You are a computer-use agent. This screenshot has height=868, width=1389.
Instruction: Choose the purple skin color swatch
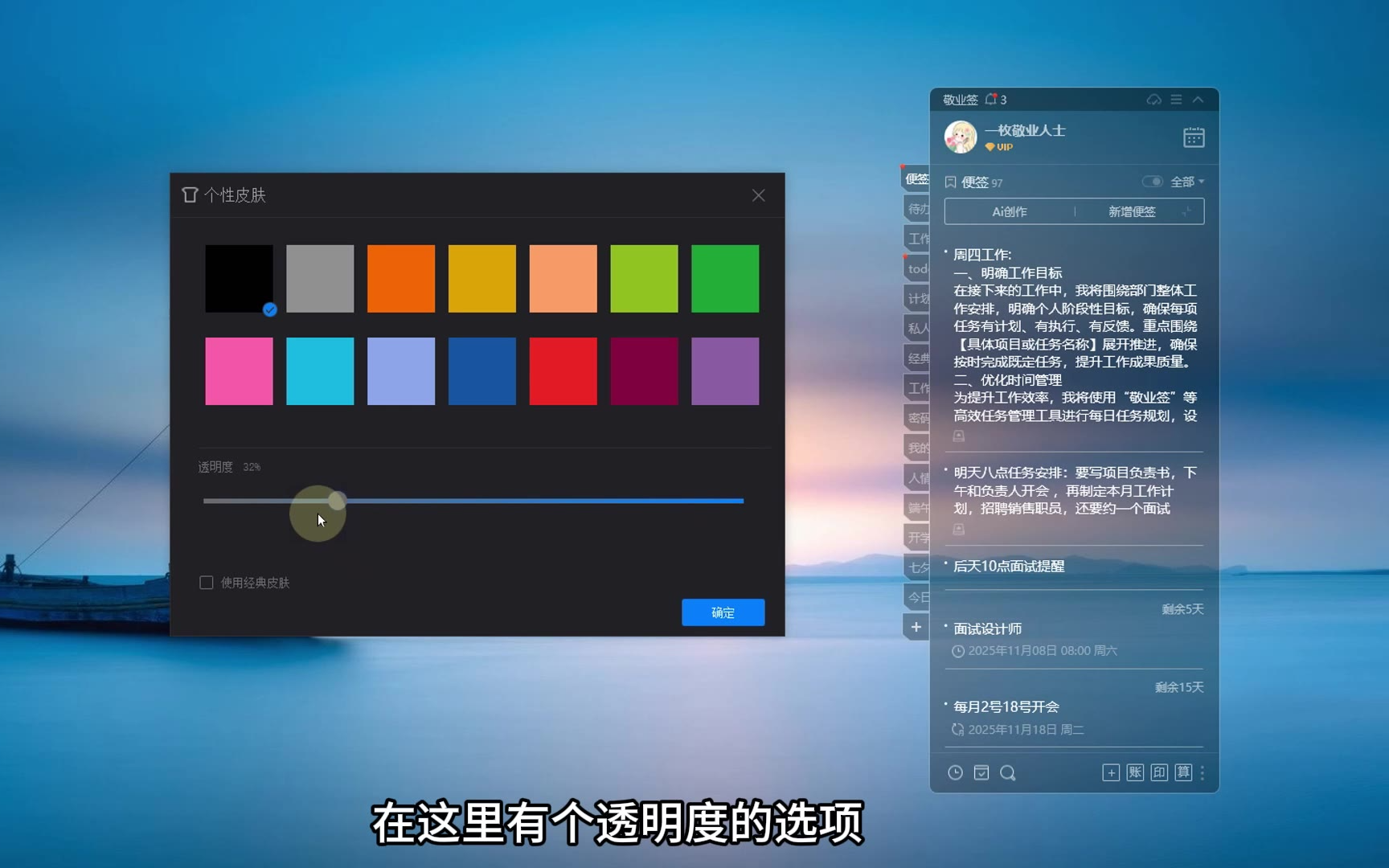[725, 371]
